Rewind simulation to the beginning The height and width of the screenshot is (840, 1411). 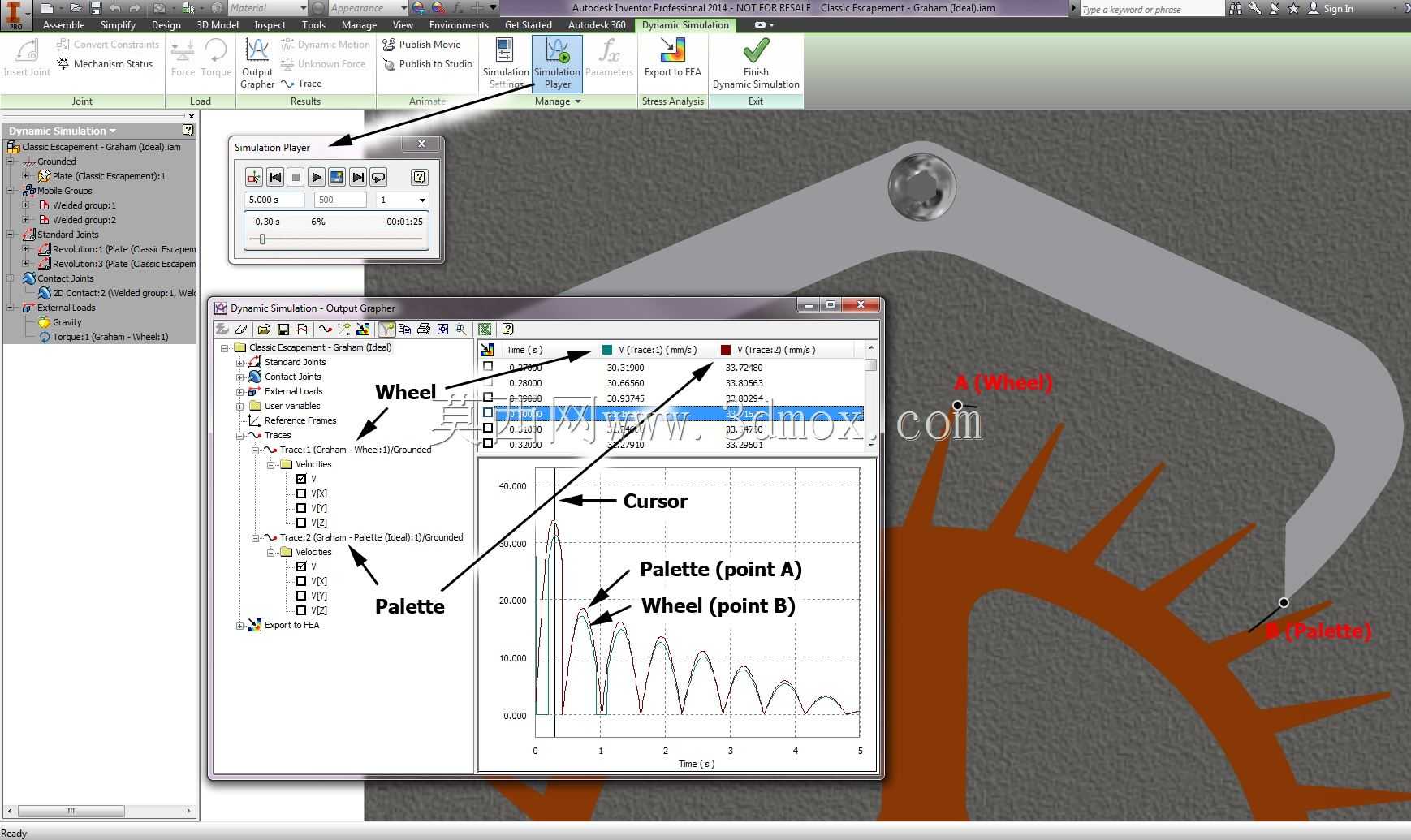click(275, 177)
